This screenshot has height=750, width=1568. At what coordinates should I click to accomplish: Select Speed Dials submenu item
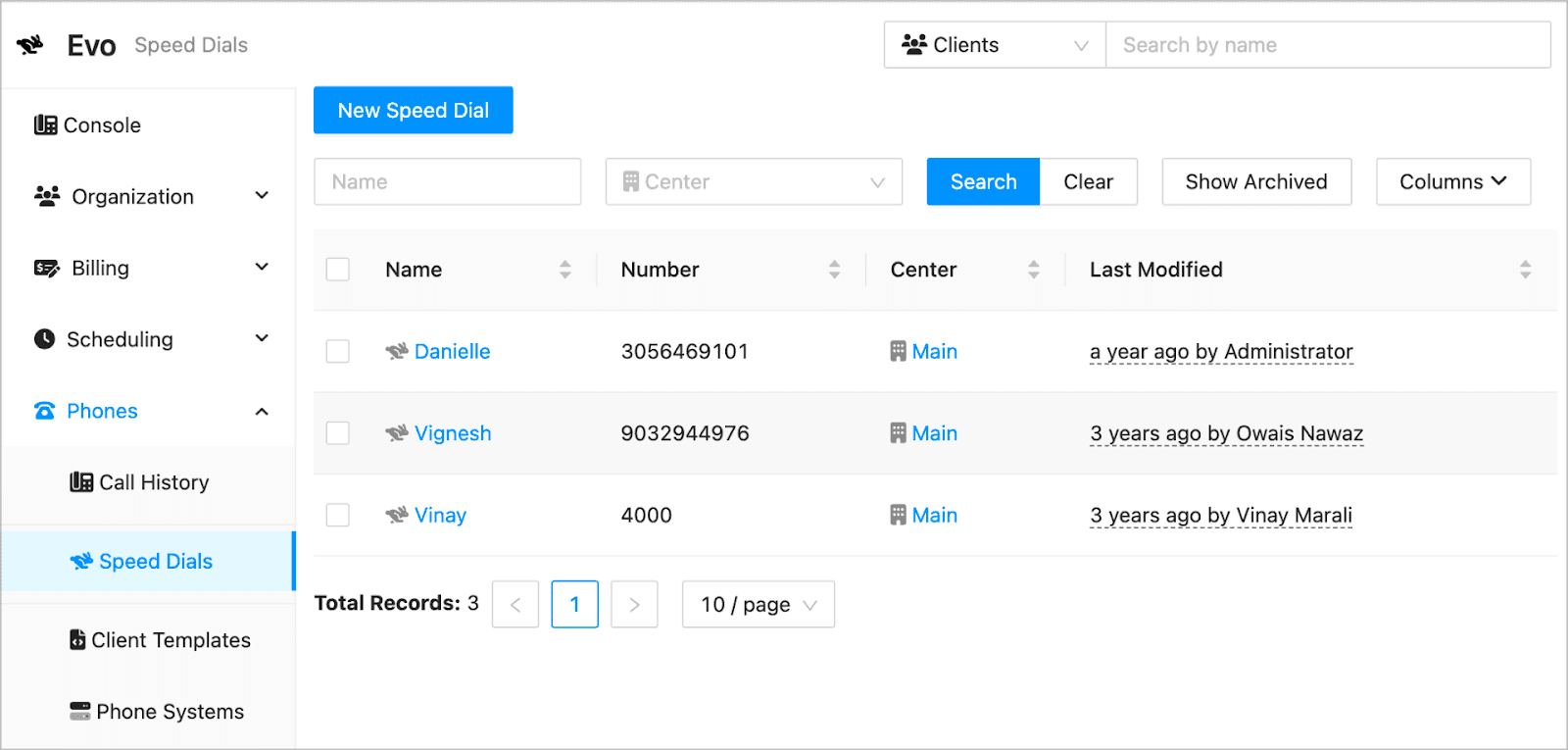[x=148, y=561]
